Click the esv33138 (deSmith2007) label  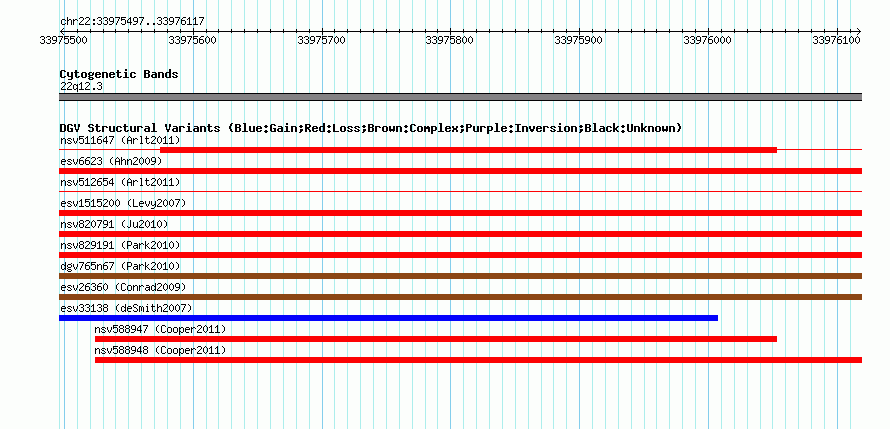click(126, 308)
